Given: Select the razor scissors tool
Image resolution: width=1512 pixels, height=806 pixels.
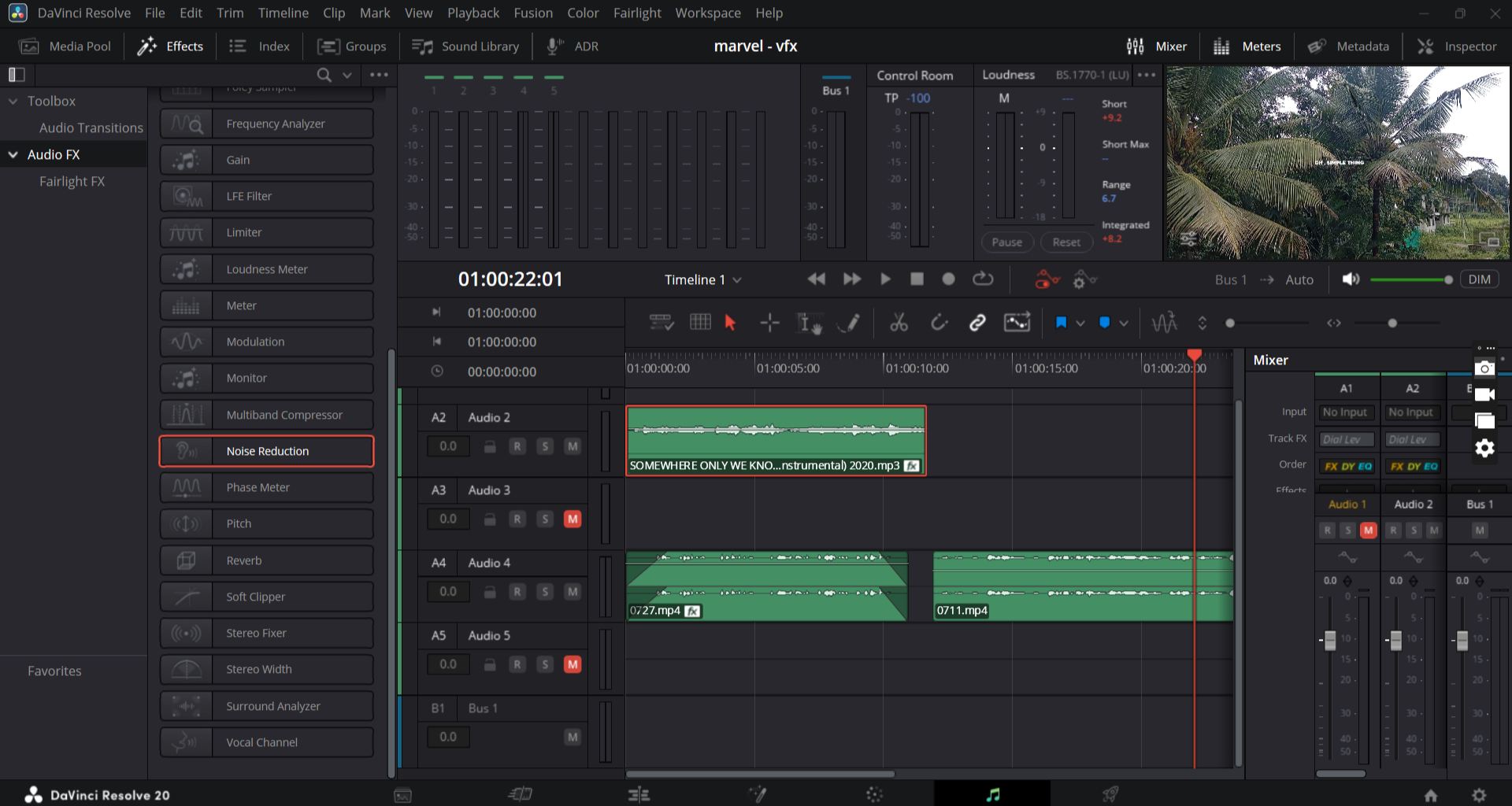Looking at the screenshot, I should point(899,323).
